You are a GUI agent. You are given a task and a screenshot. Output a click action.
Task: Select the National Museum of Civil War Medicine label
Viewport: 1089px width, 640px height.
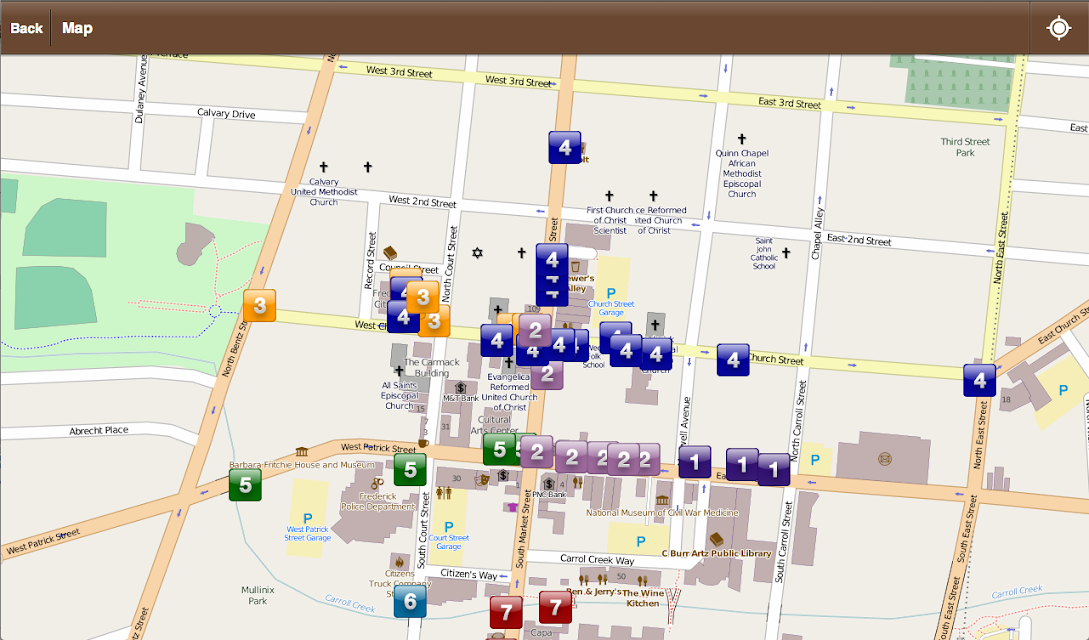[x=663, y=513]
